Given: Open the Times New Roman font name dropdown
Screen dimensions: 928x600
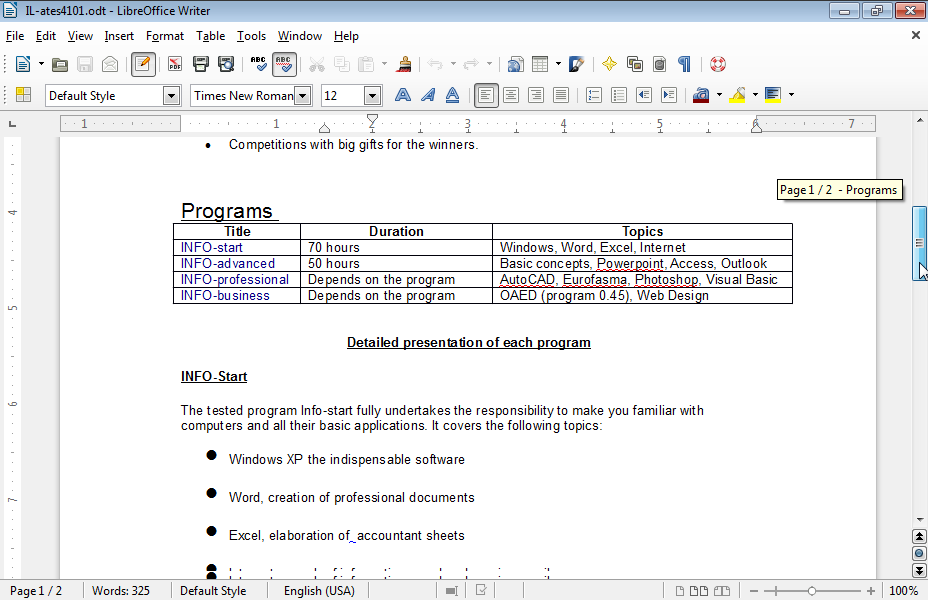Looking at the screenshot, I should [x=302, y=95].
